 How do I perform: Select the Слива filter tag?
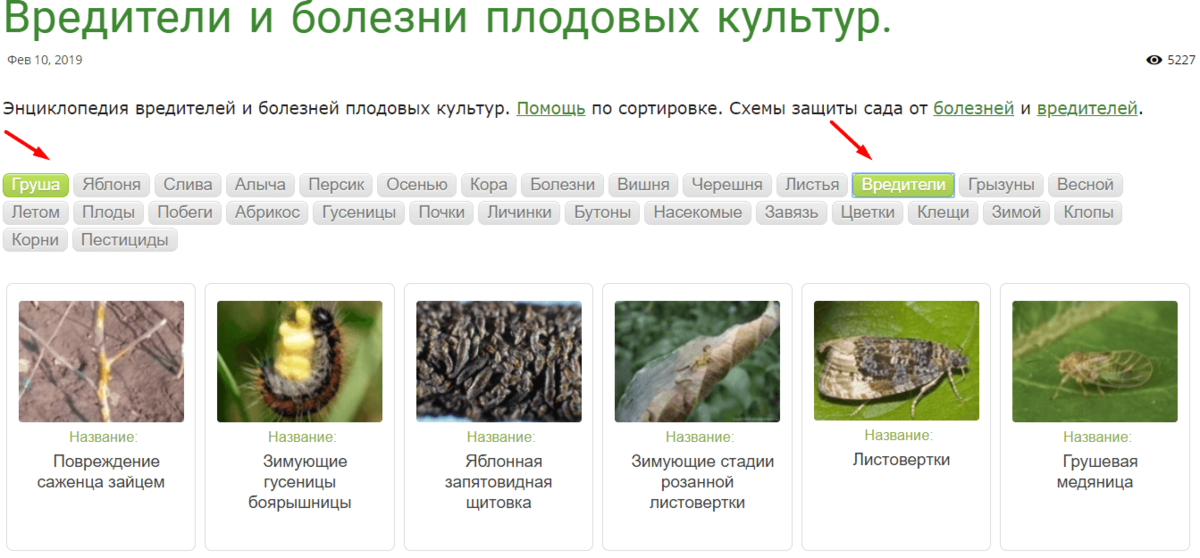[188, 185]
